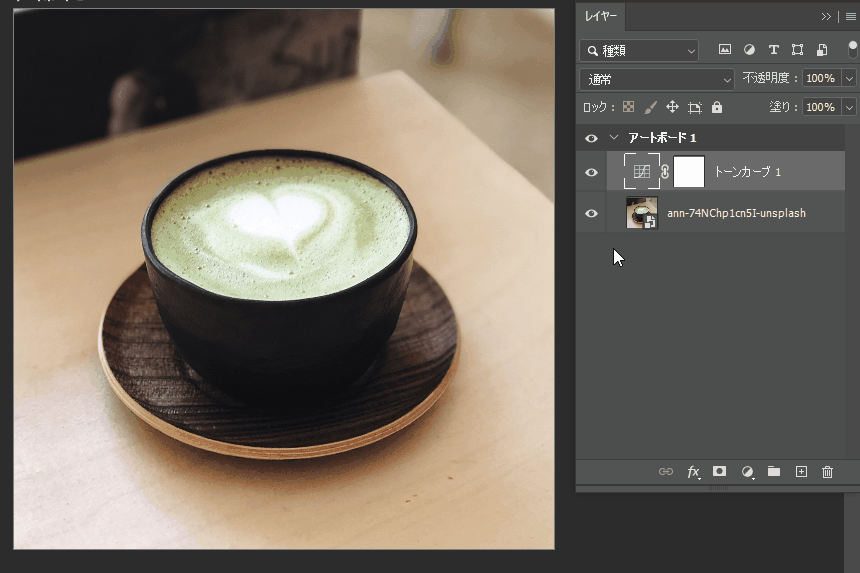Open the 通常 blend mode dropdown
The height and width of the screenshot is (573, 860).
point(657,80)
